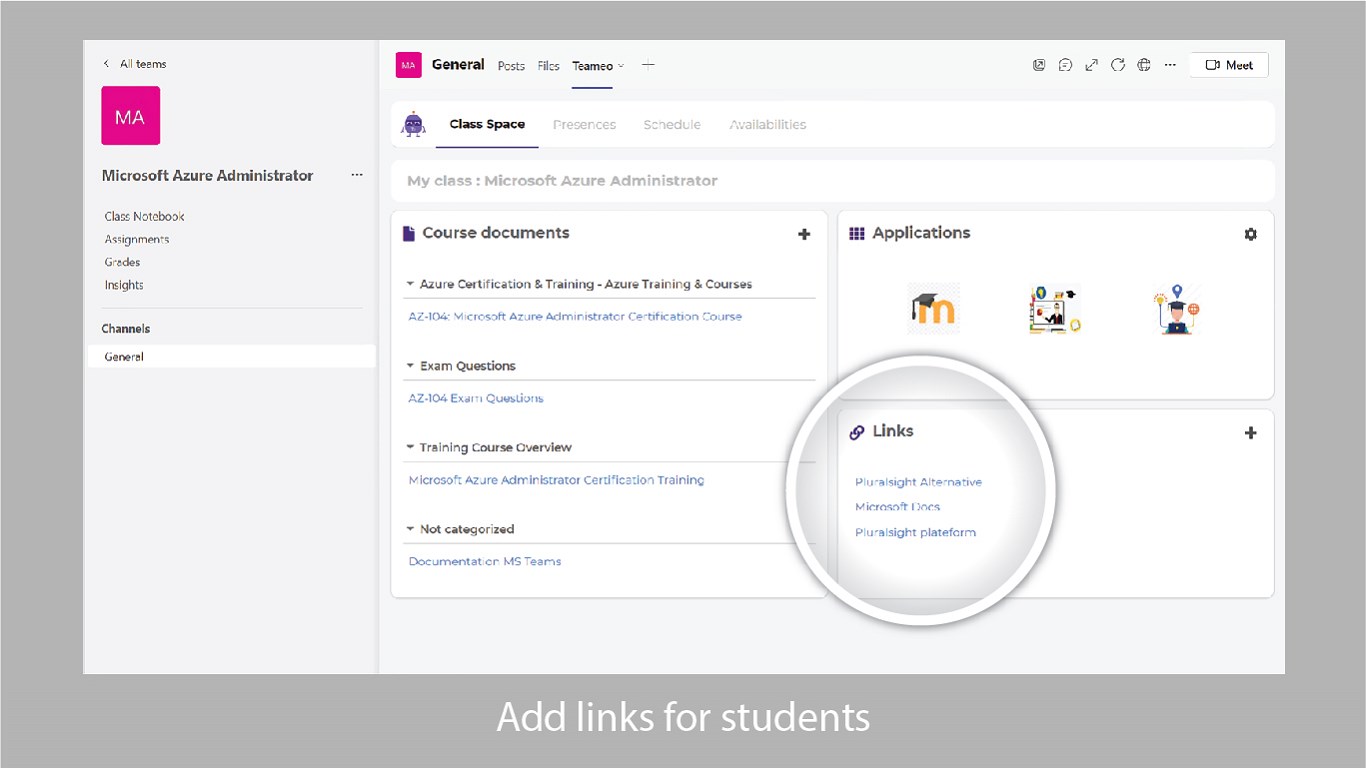This screenshot has width=1366, height=768.
Task: Collapse the Not categorized section
Action: (410, 529)
